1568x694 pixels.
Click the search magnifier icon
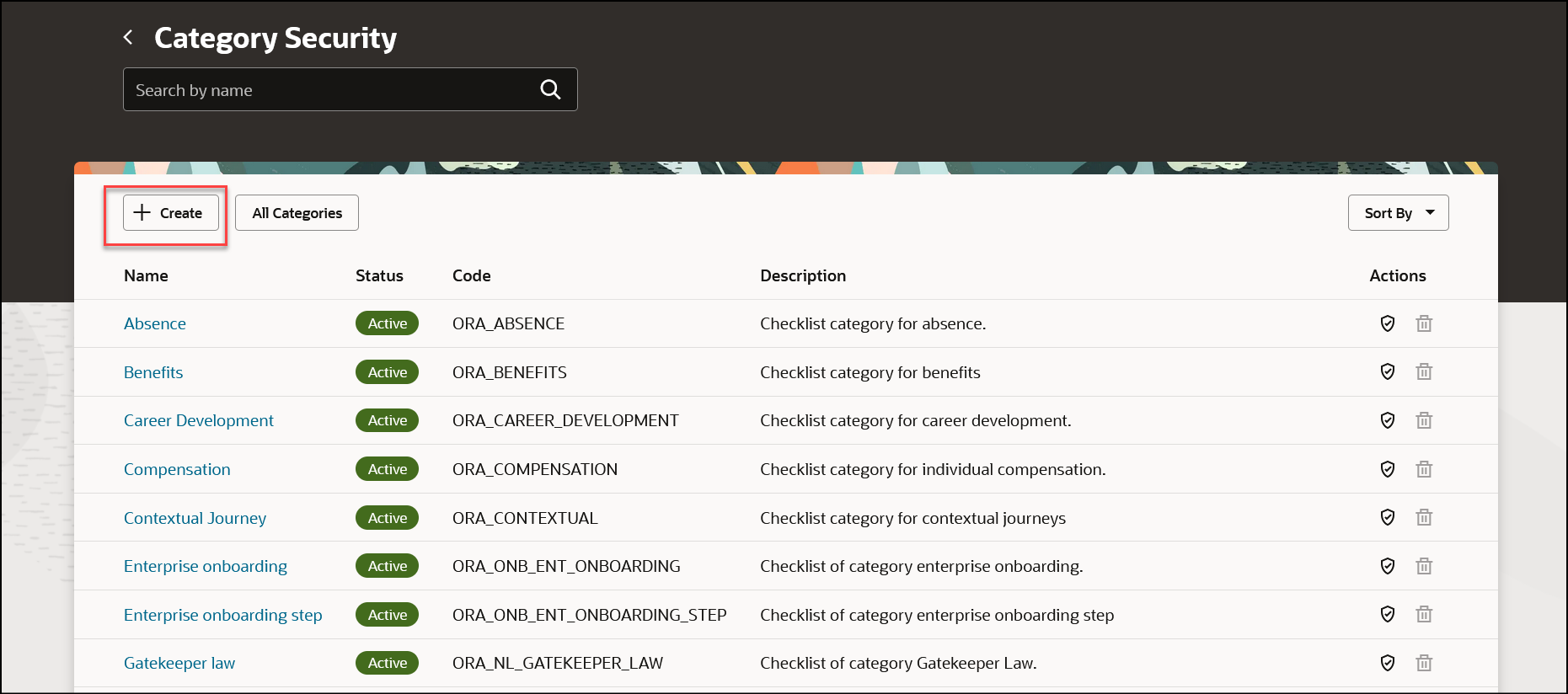pyautogui.click(x=550, y=89)
